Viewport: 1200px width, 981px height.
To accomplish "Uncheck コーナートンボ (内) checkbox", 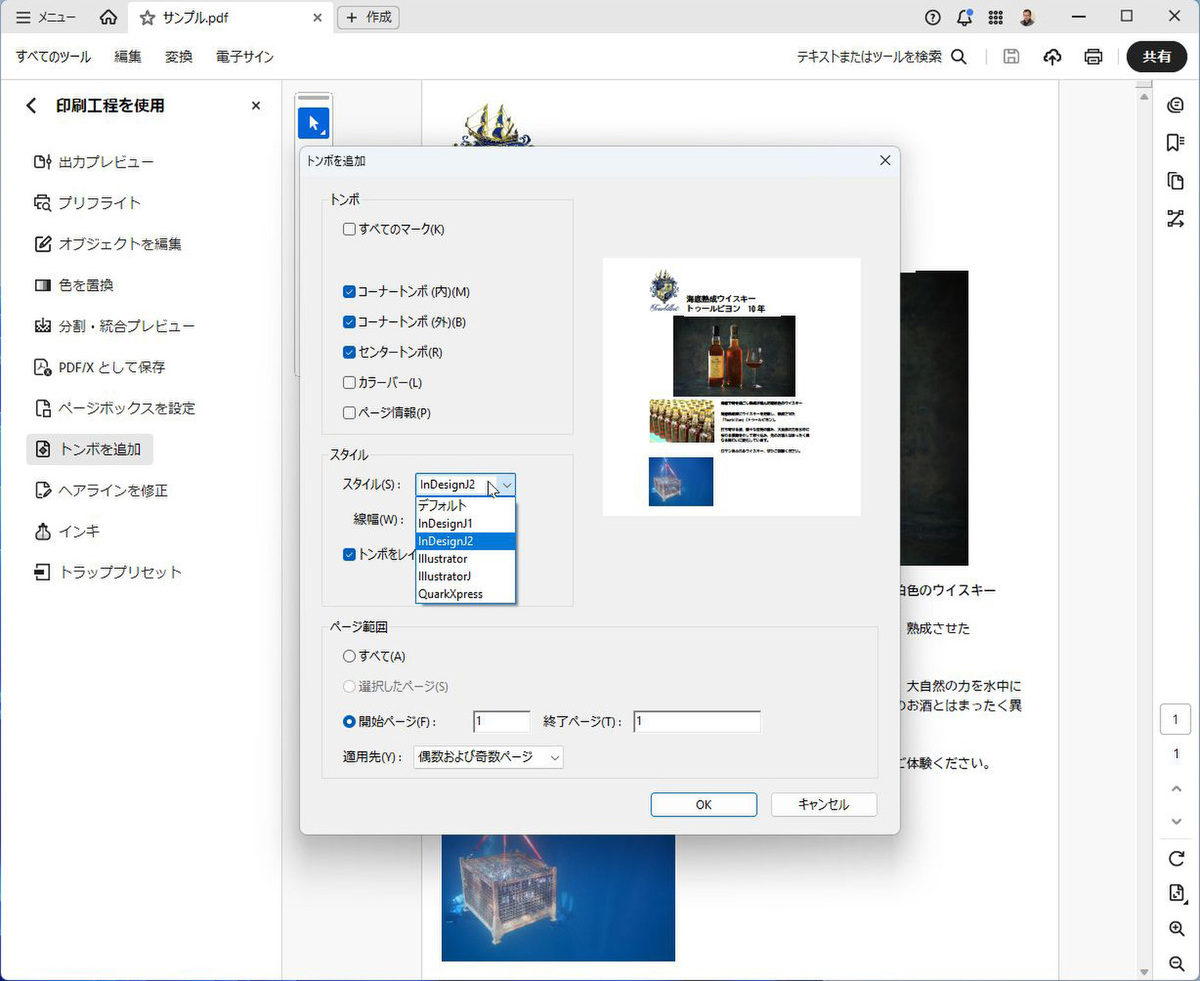I will tap(349, 292).
